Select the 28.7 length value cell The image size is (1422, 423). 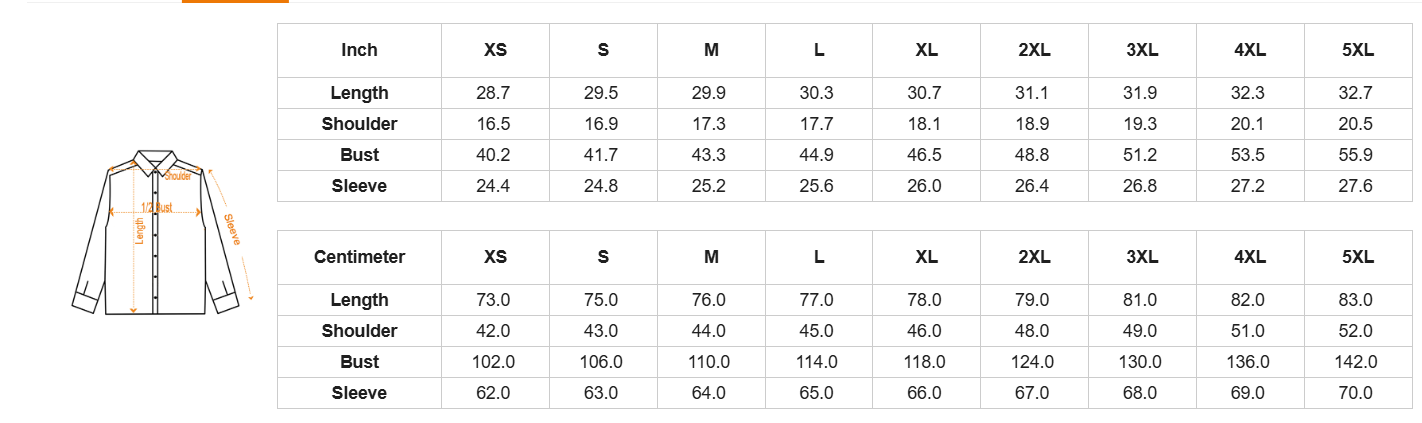point(495,93)
